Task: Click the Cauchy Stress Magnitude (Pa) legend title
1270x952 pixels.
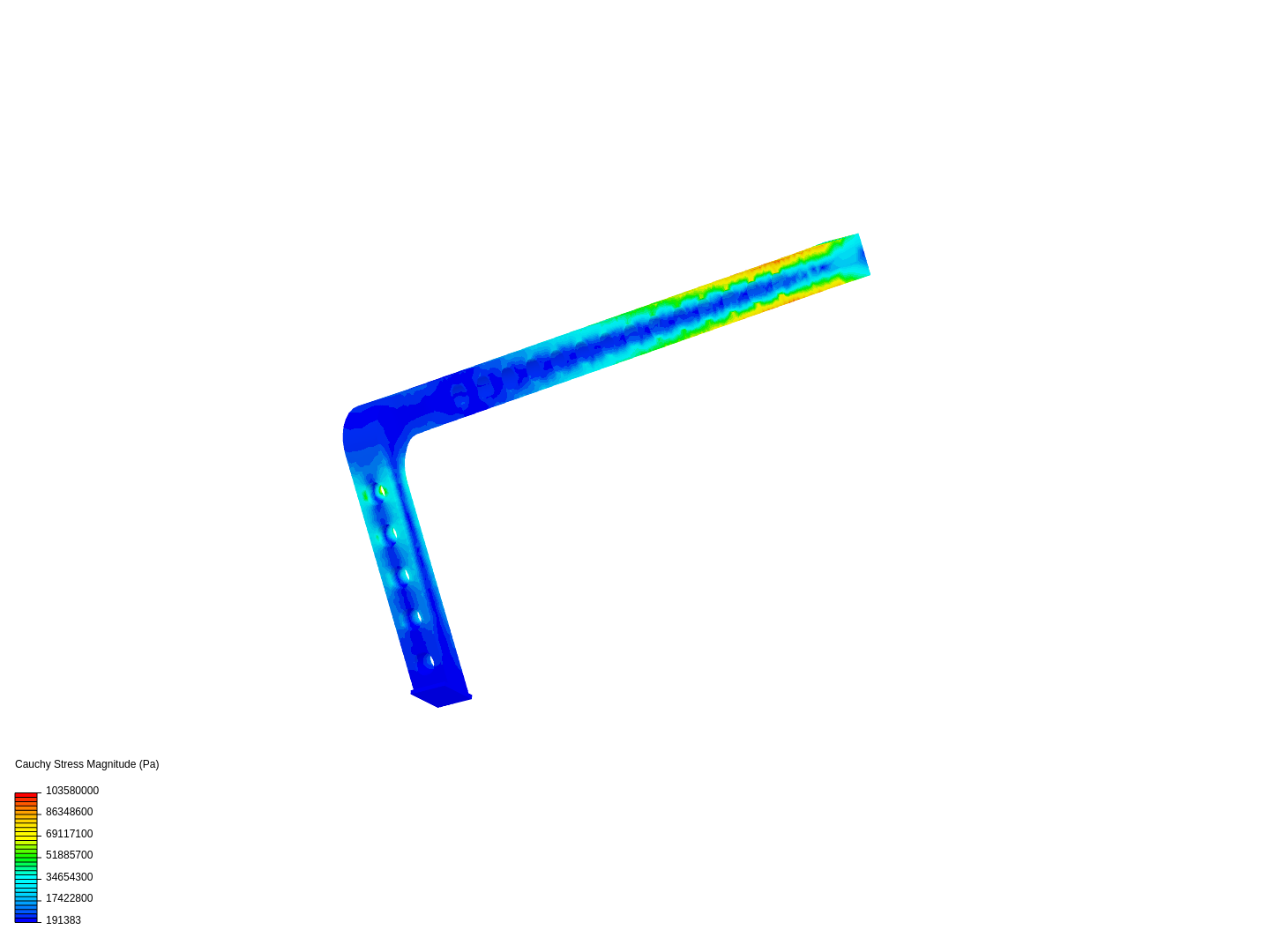Action: tap(87, 764)
